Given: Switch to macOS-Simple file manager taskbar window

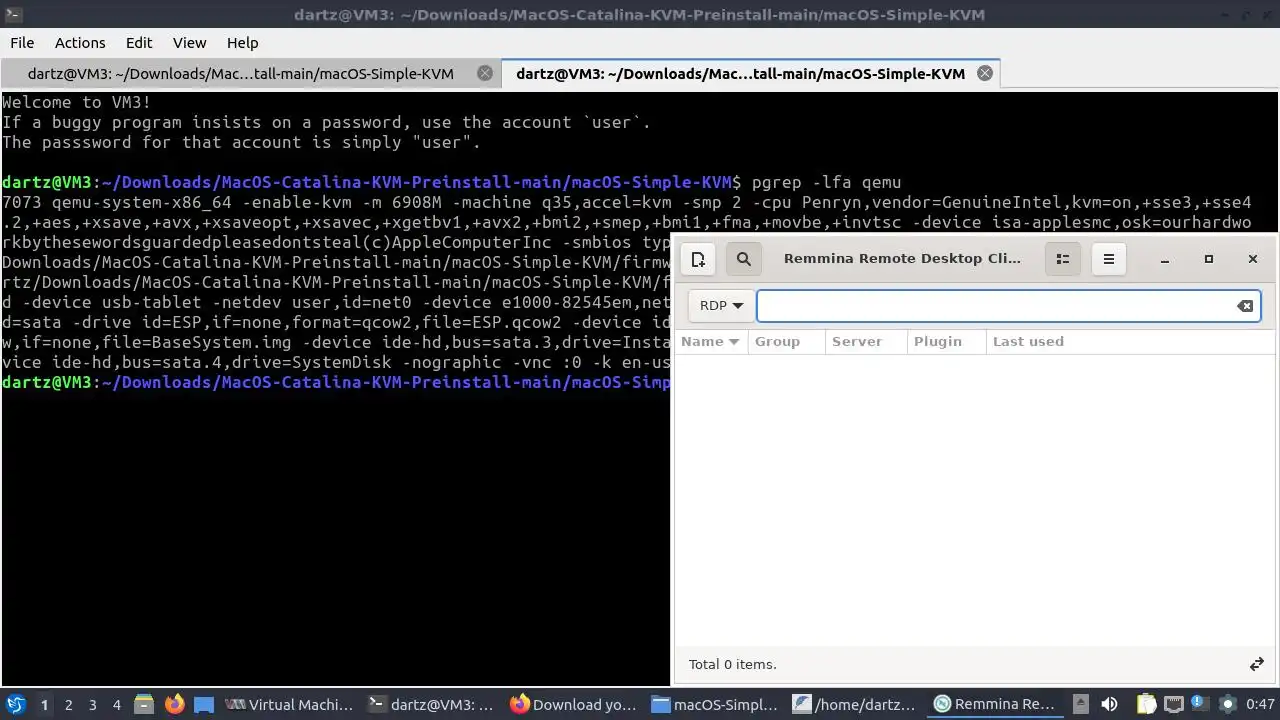Looking at the screenshot, I should [716, 704].
